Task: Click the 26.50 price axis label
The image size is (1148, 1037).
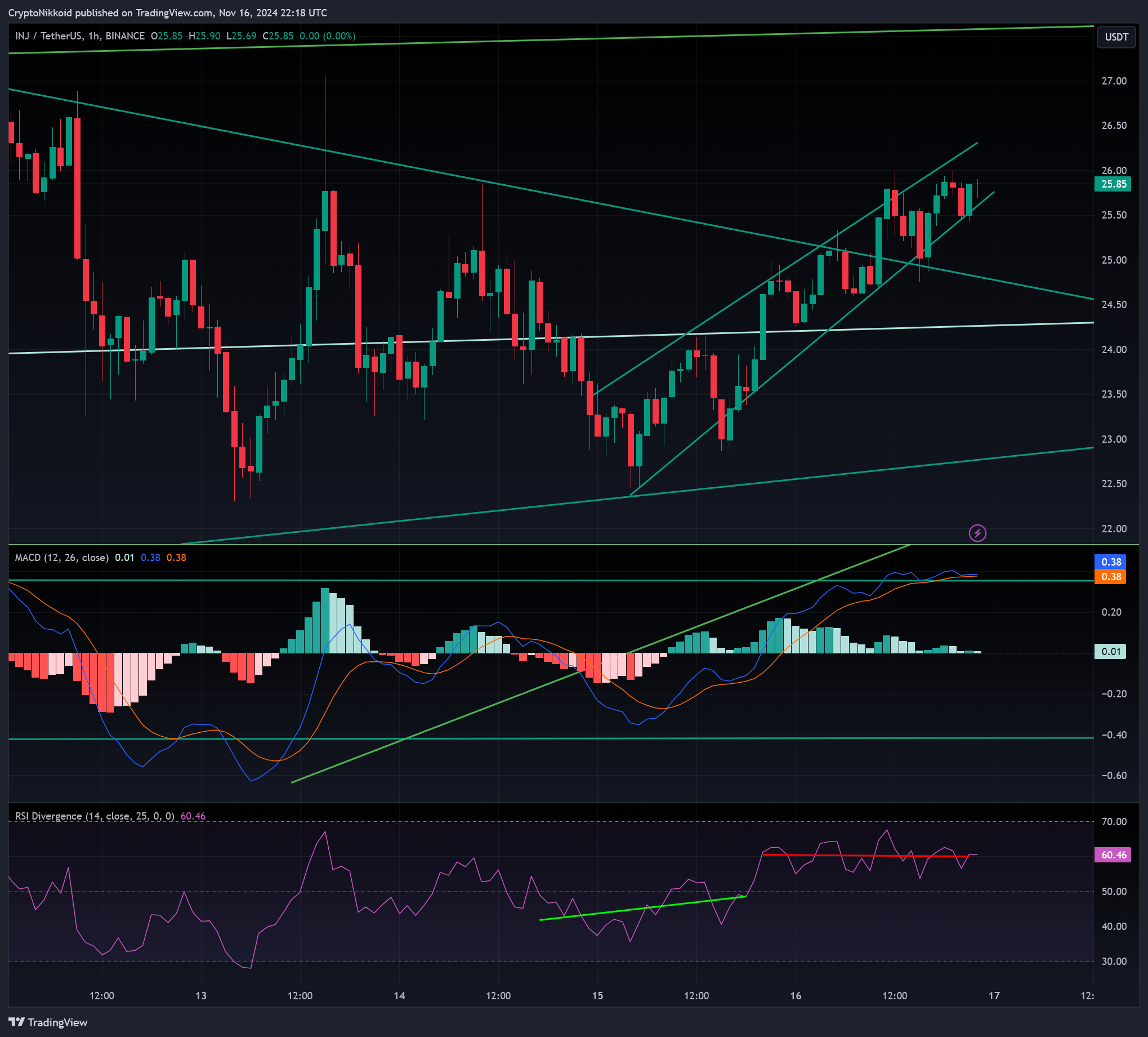Action: (x=1114, y=126)
